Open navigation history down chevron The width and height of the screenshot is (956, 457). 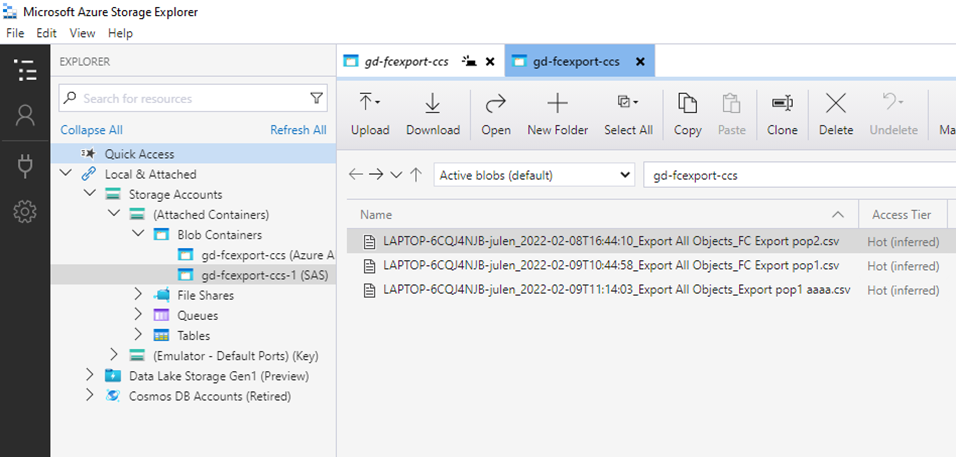[396, 175]
